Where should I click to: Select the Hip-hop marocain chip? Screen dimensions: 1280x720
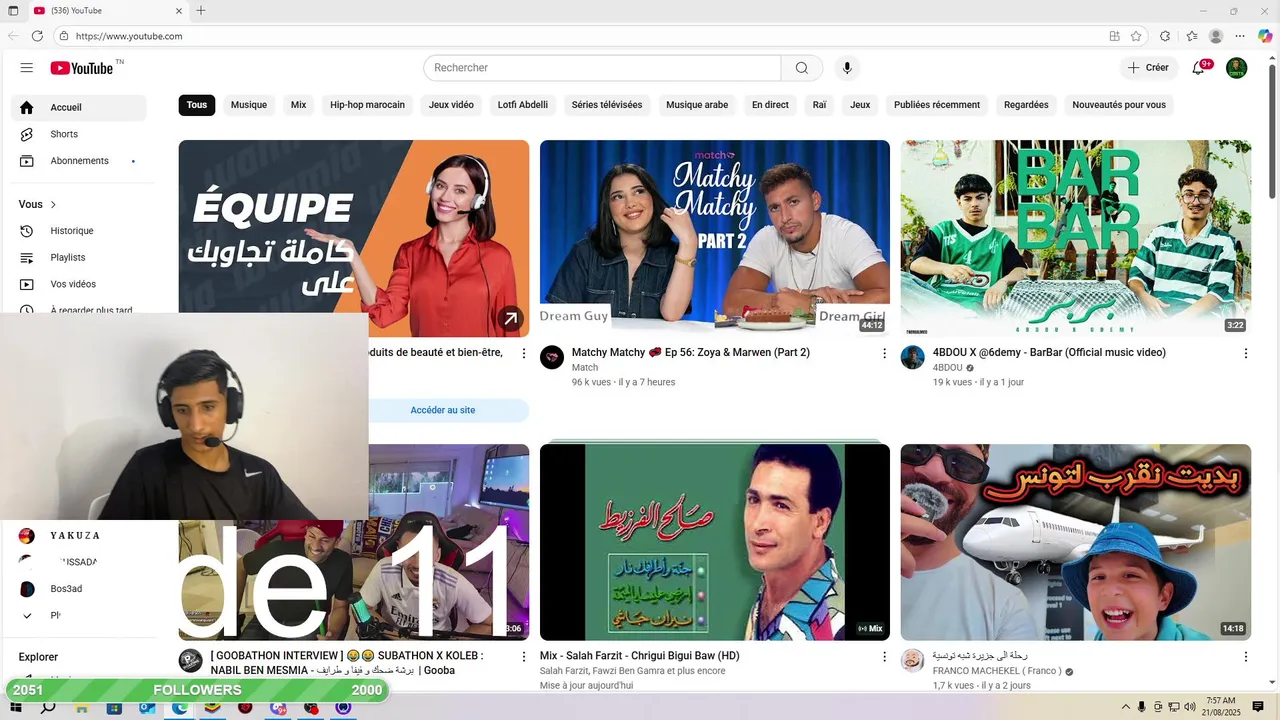tap(368, 105)
